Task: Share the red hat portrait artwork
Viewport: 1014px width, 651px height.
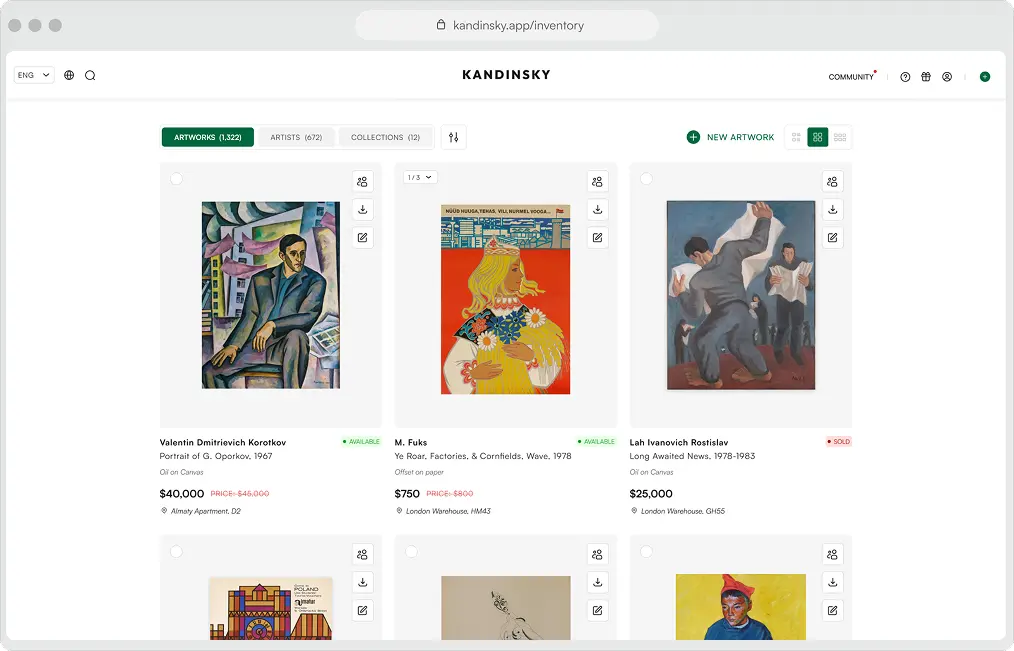Action: click(x=833, y=554)
